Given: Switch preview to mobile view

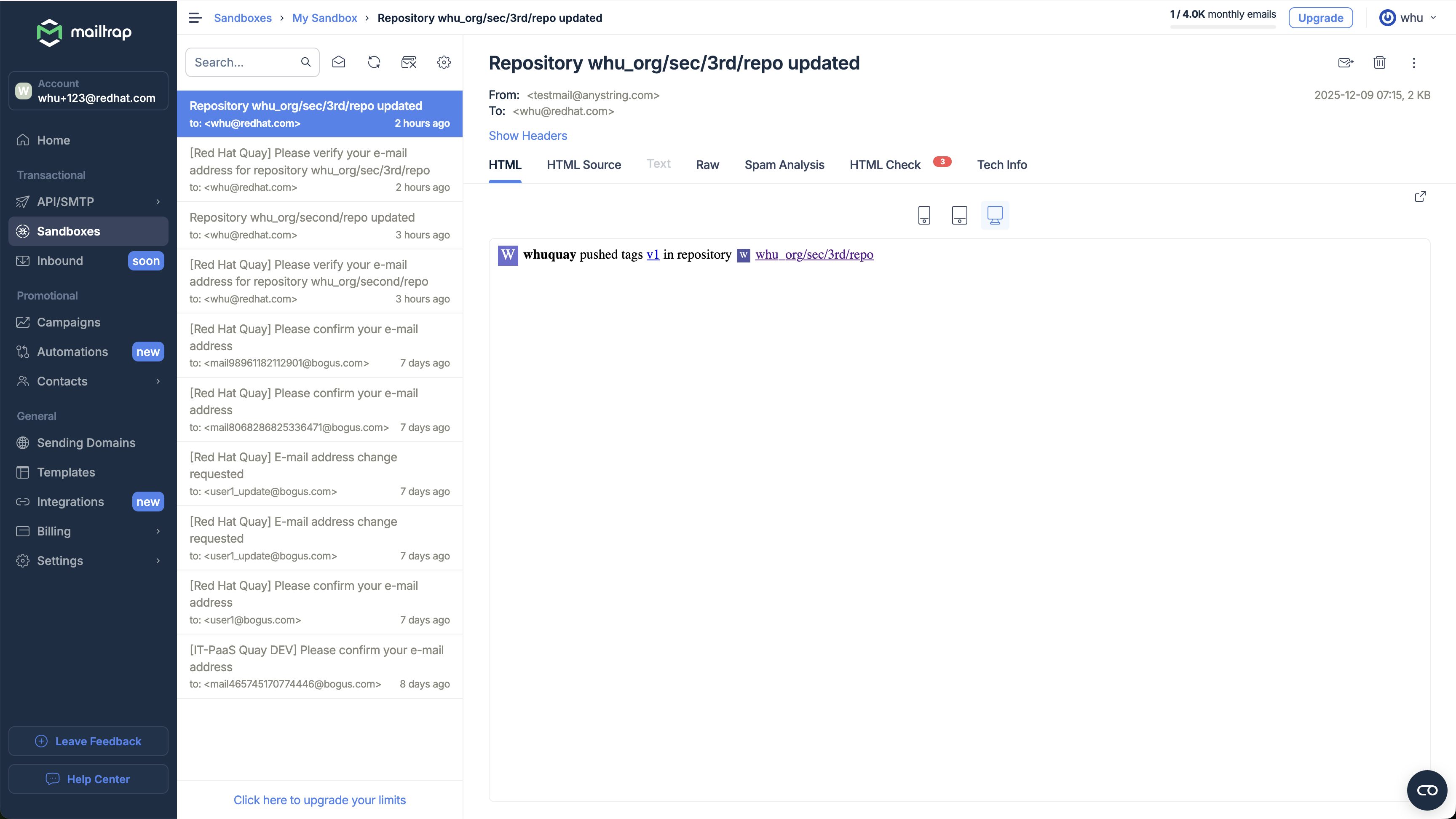Looking at the screenshot, I should (x=924, y=215).
